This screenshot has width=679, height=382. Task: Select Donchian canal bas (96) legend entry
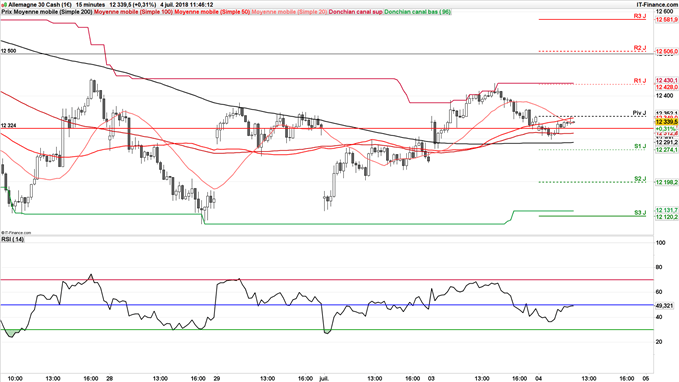417,12
